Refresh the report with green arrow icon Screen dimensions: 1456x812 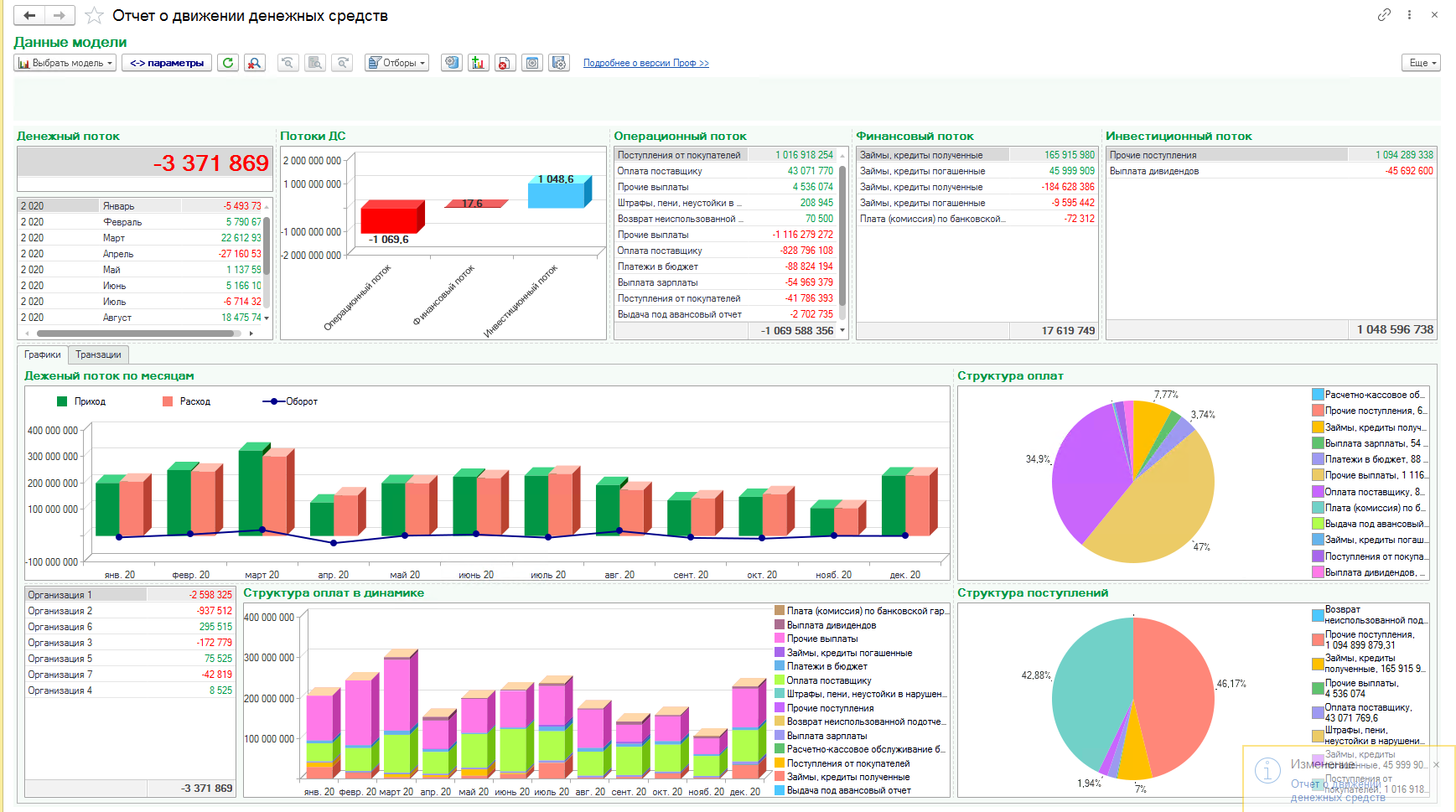(228, 63)
